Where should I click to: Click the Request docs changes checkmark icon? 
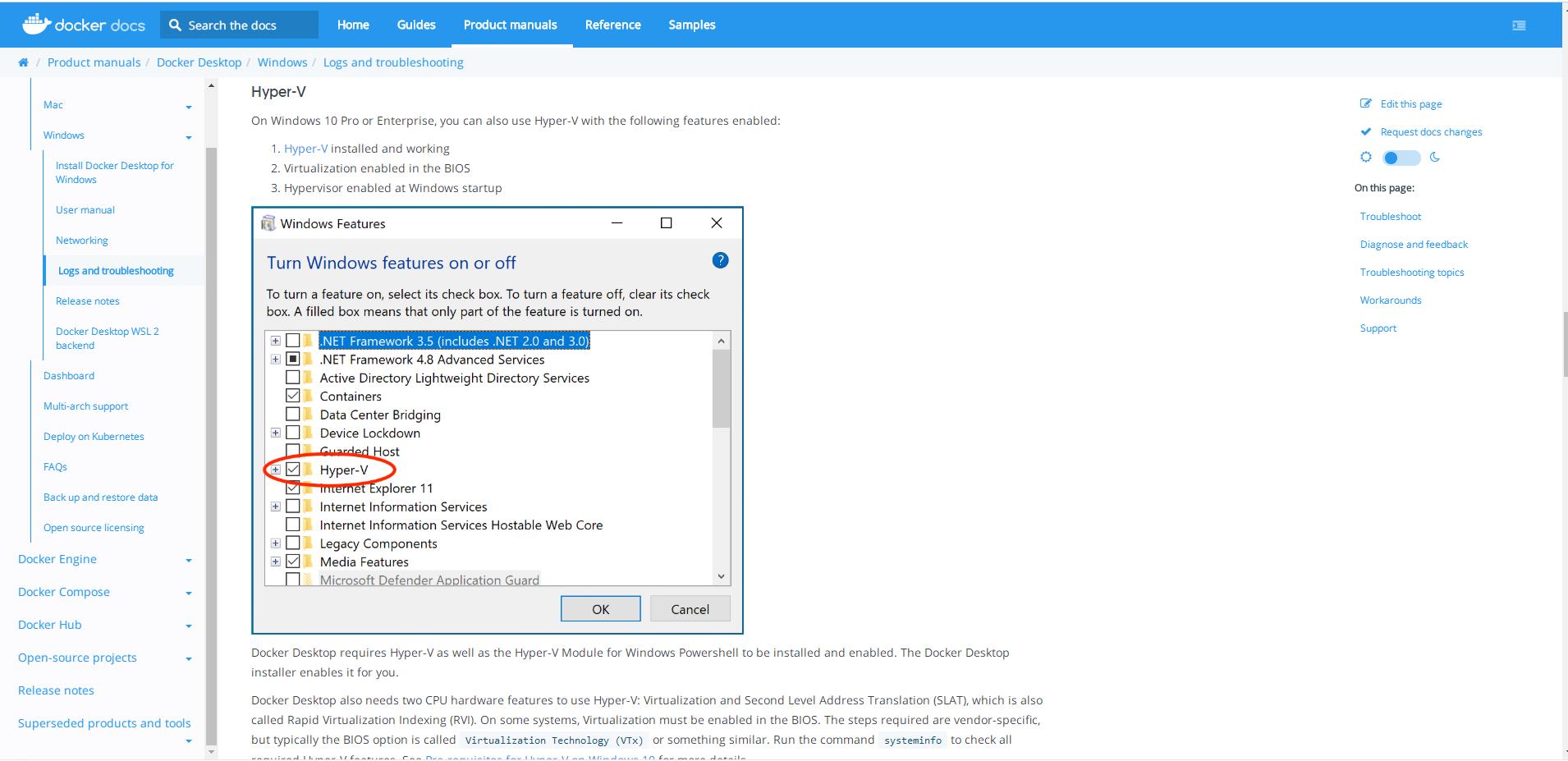1366,131
